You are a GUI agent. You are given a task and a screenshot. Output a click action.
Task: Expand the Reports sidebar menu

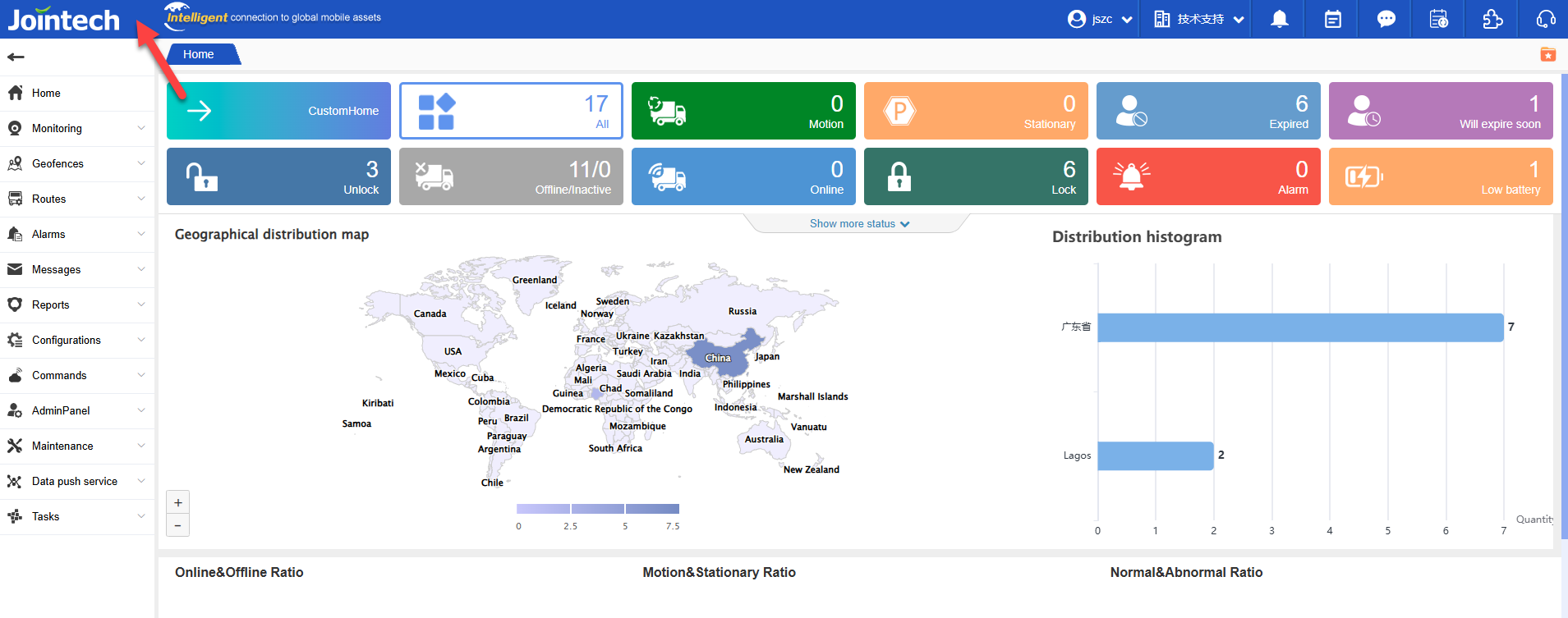click(76, 304)
